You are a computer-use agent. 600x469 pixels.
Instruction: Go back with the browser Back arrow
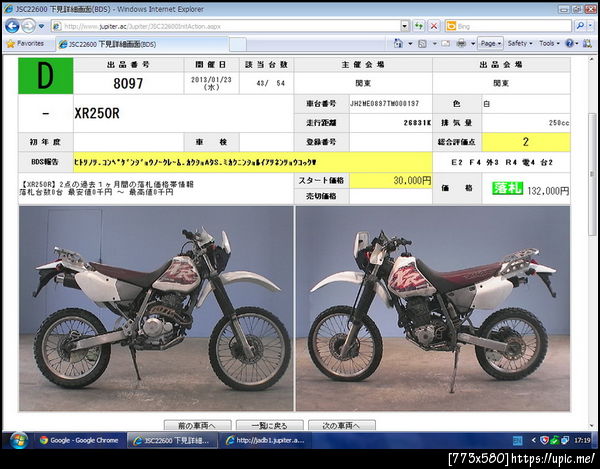coord(12,26)
